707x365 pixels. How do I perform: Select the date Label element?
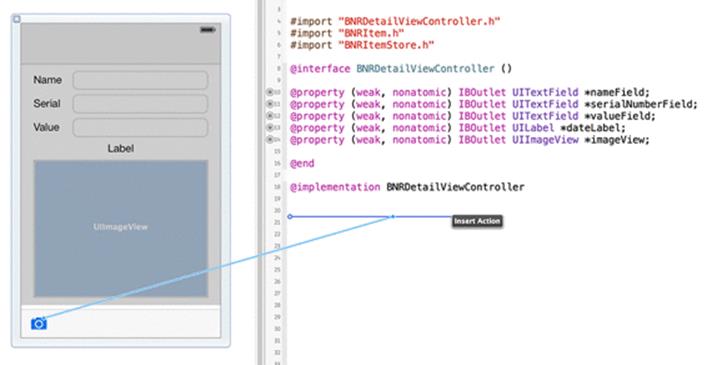click(121, 148)
